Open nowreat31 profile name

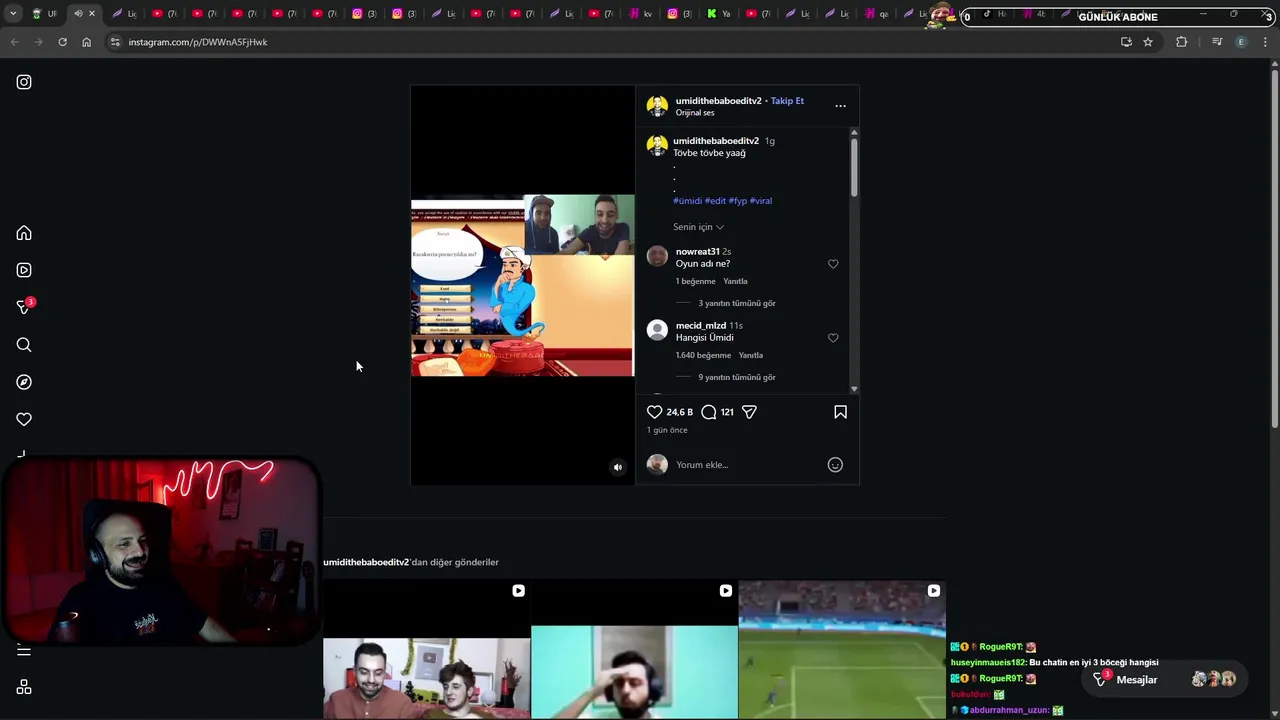698,252
